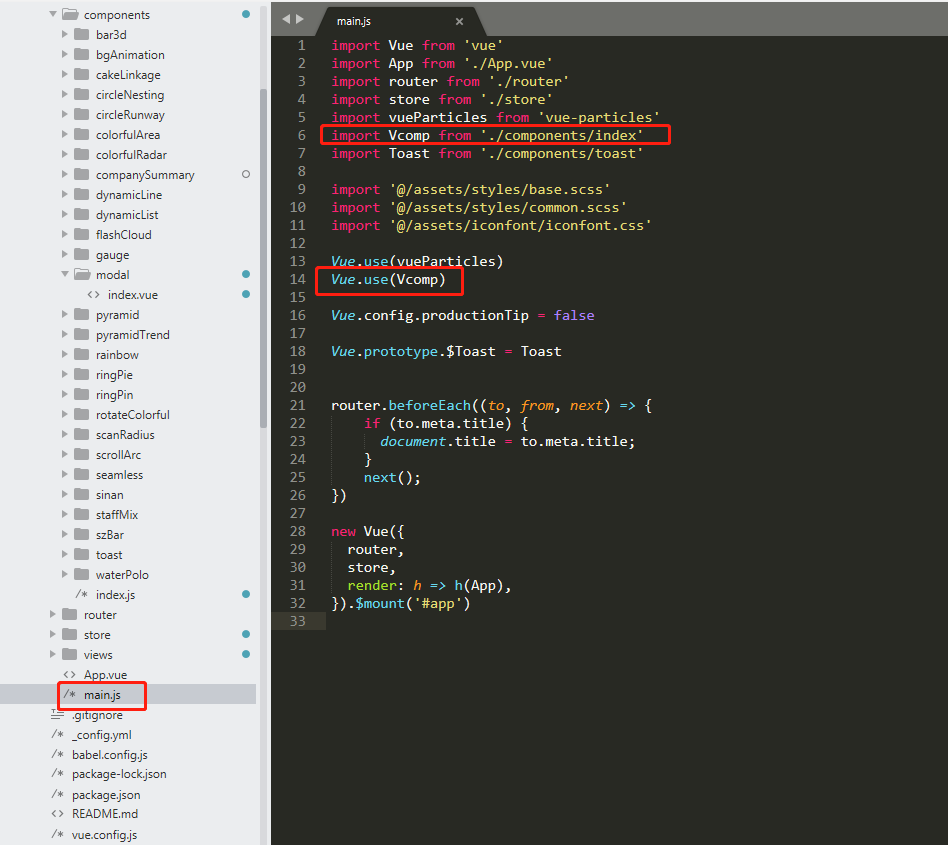Click line number 14 in gutter

click(x=297, y=279)
